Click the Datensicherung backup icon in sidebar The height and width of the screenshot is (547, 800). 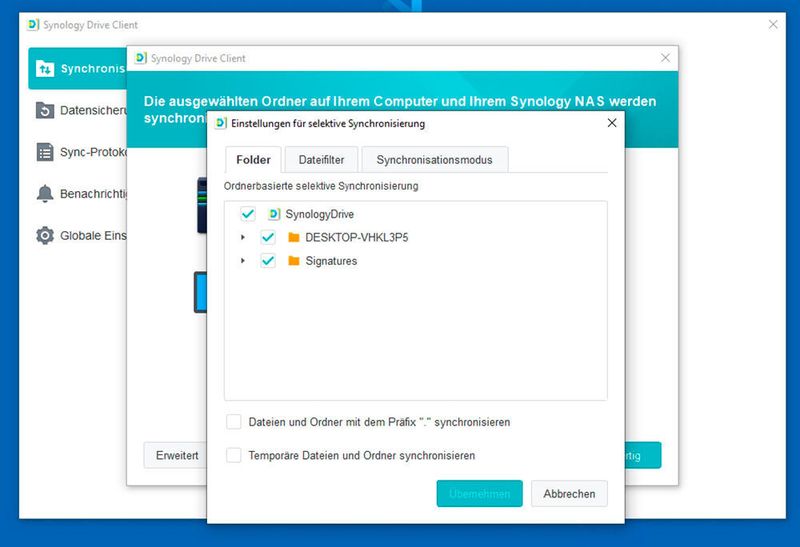point(45,110)
